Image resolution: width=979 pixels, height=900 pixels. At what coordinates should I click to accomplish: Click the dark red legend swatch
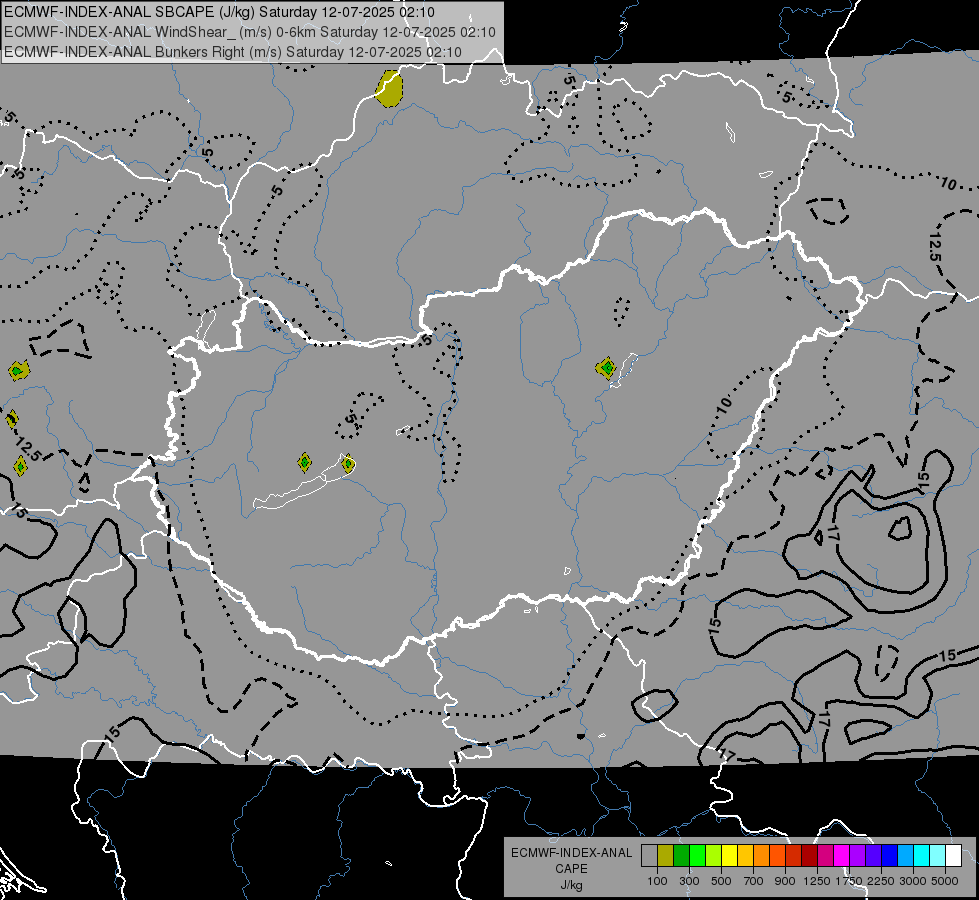click(x=809, y=856)
